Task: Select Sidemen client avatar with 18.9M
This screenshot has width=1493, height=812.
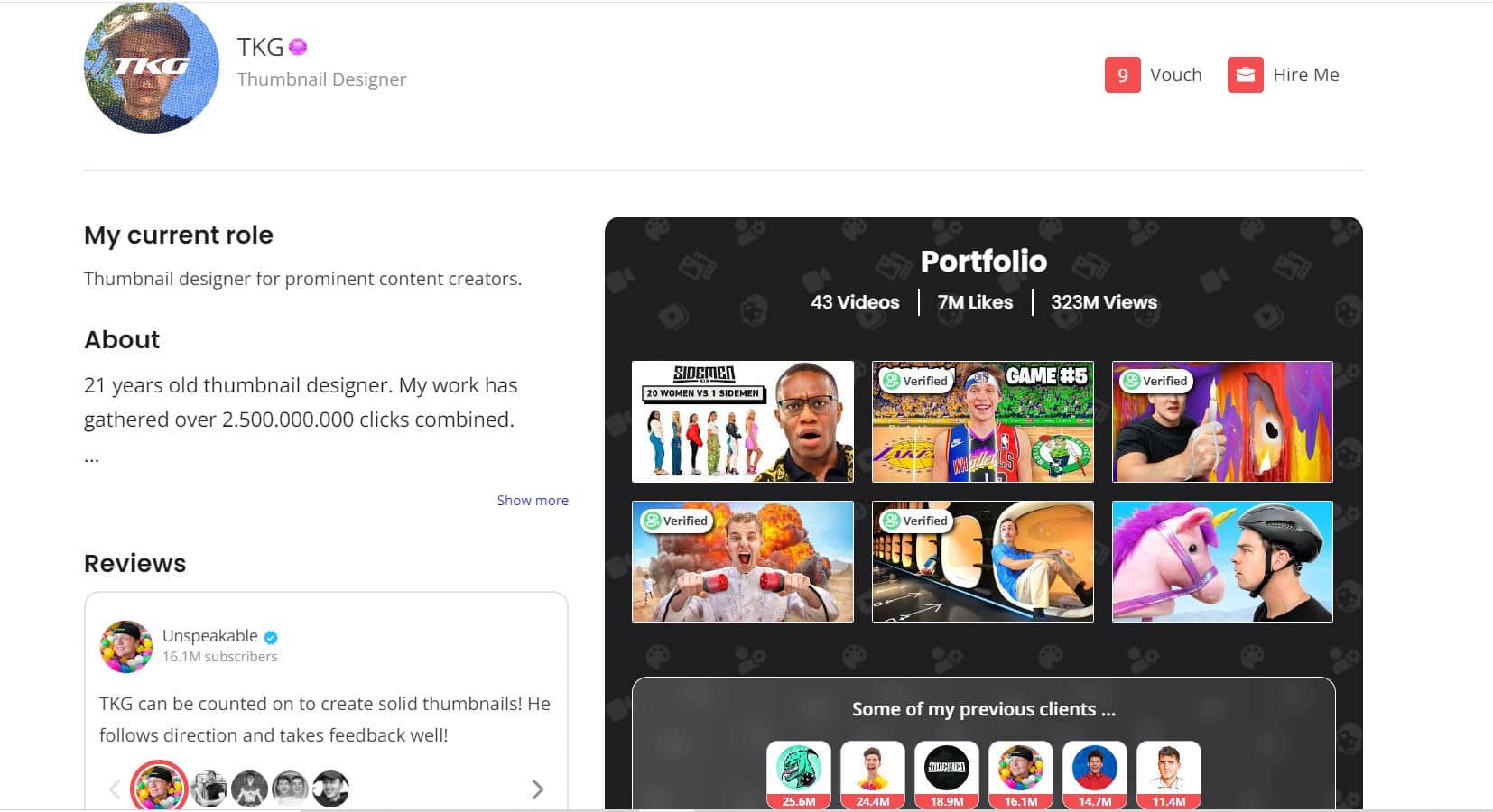Action: [947, 774]
